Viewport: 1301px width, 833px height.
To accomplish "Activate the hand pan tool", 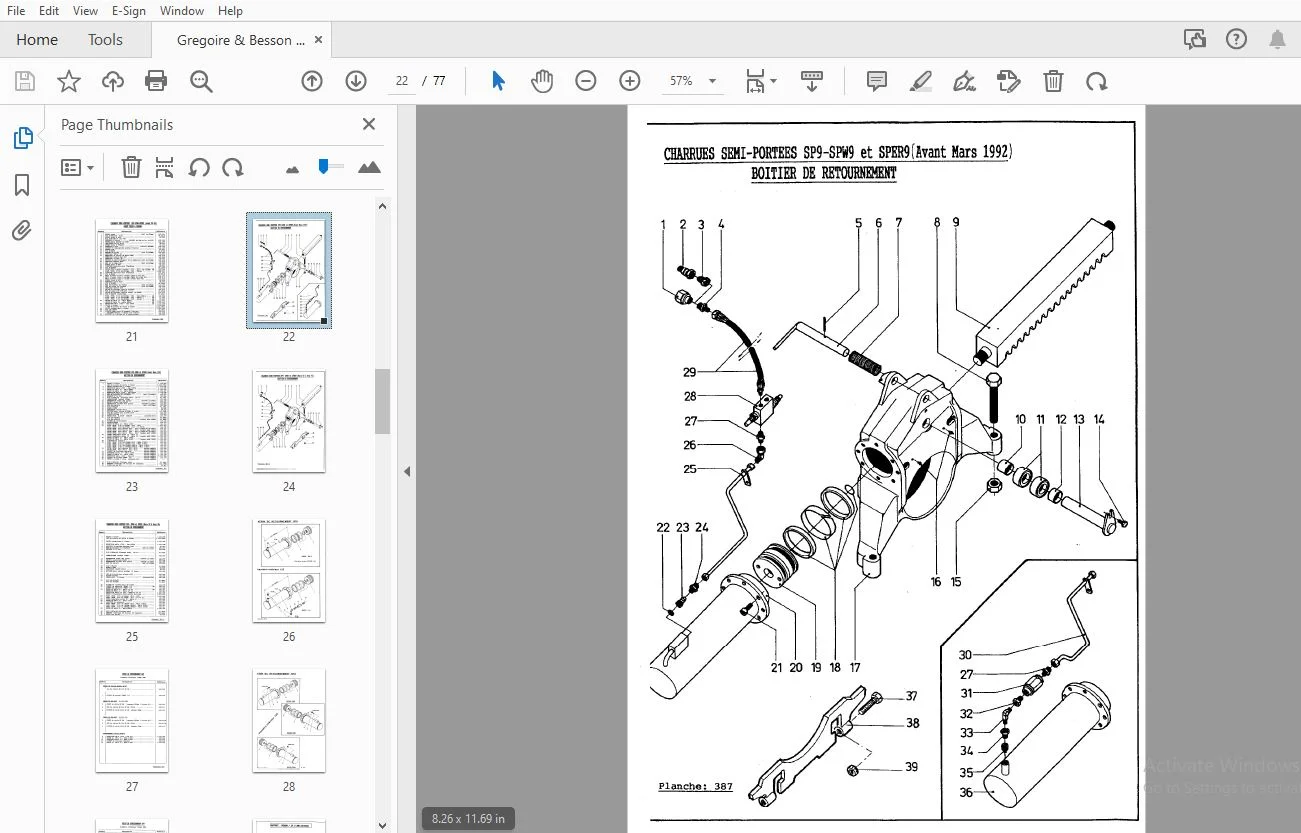I will (542, 81).
